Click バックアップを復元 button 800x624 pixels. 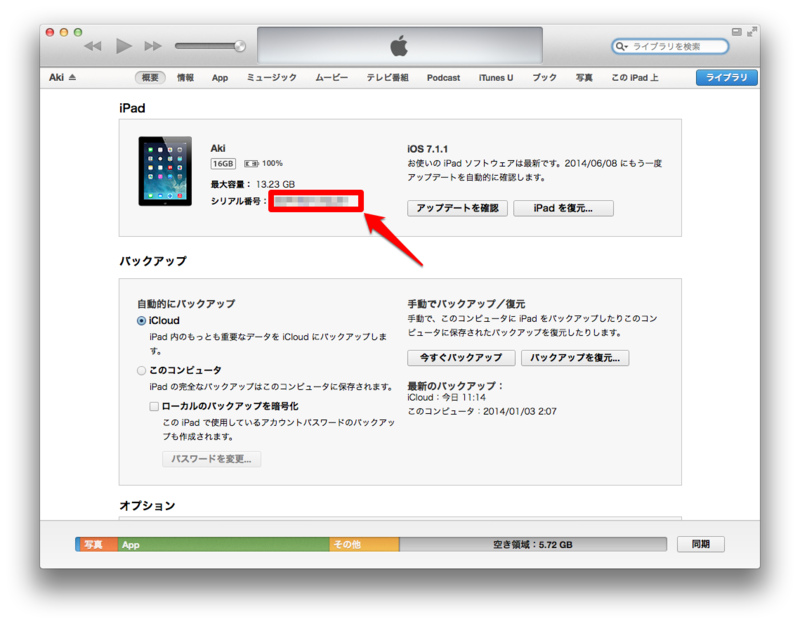tap(575, 358)
